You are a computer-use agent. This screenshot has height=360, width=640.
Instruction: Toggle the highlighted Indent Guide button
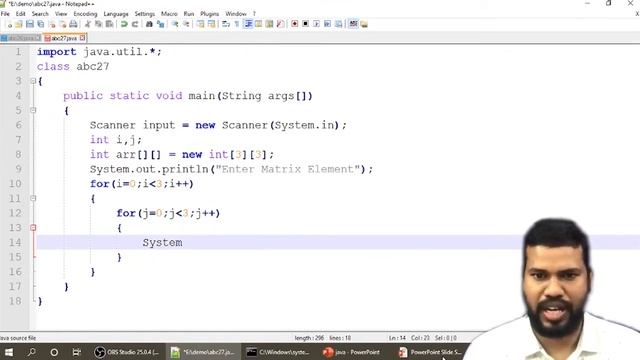[x=248, y=24]
